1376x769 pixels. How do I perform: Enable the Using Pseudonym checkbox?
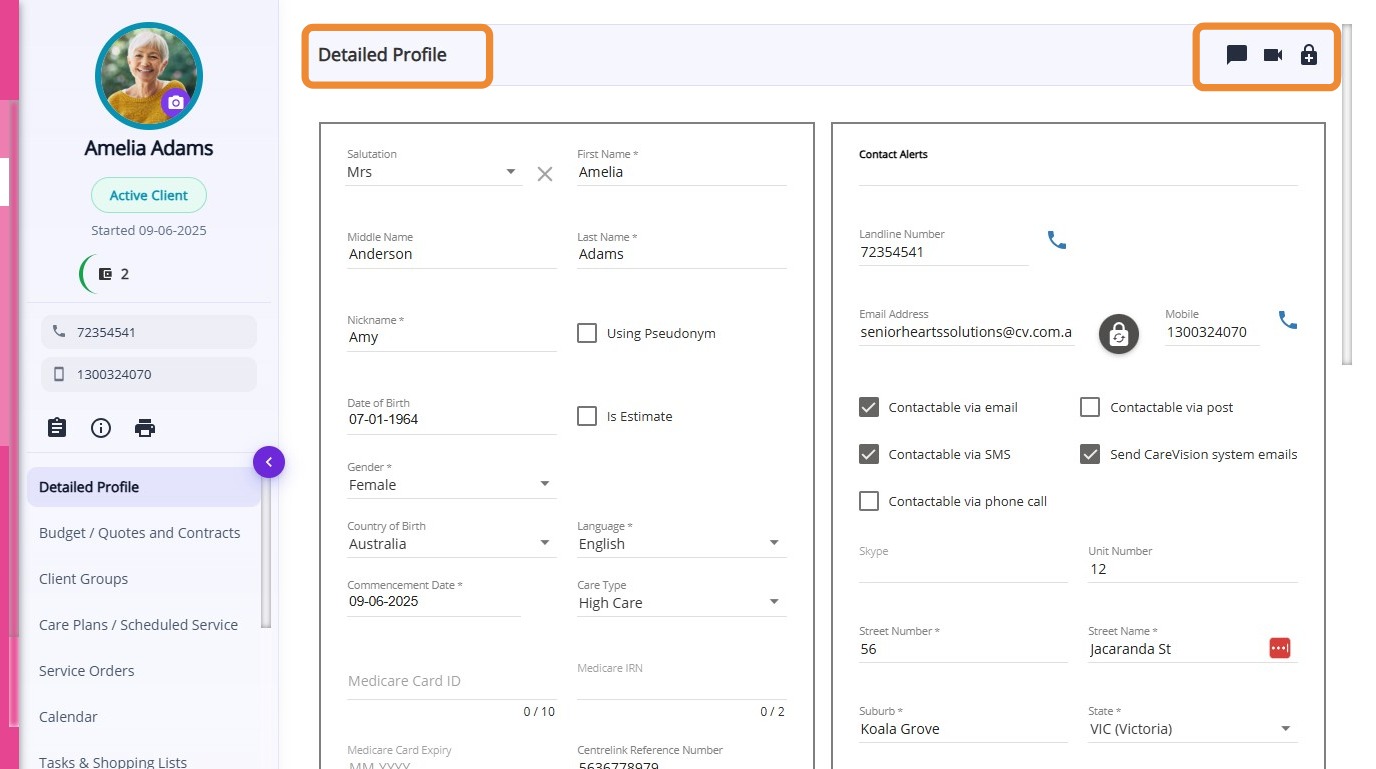[587, 333]
